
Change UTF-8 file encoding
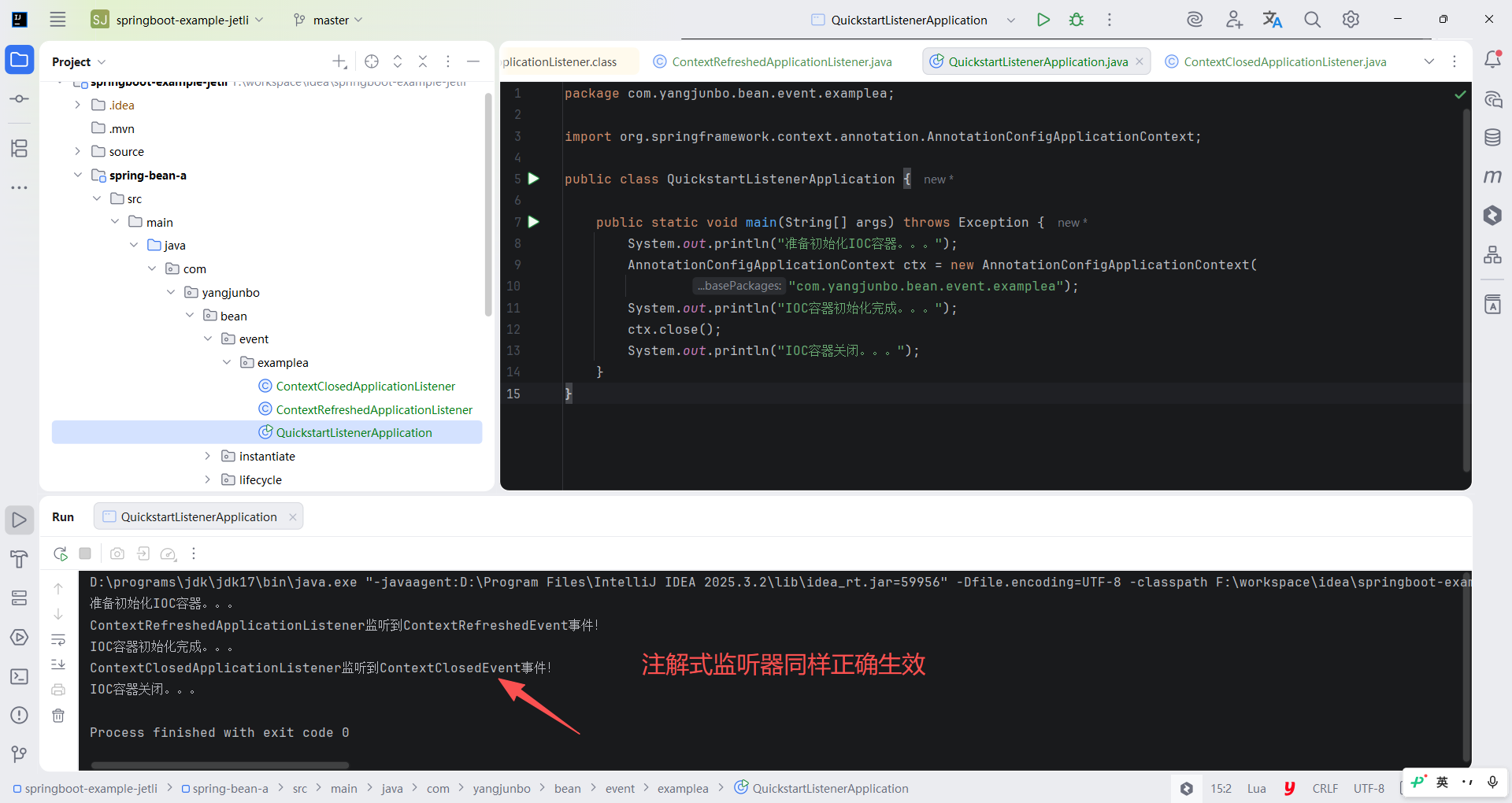[1369, 788]
